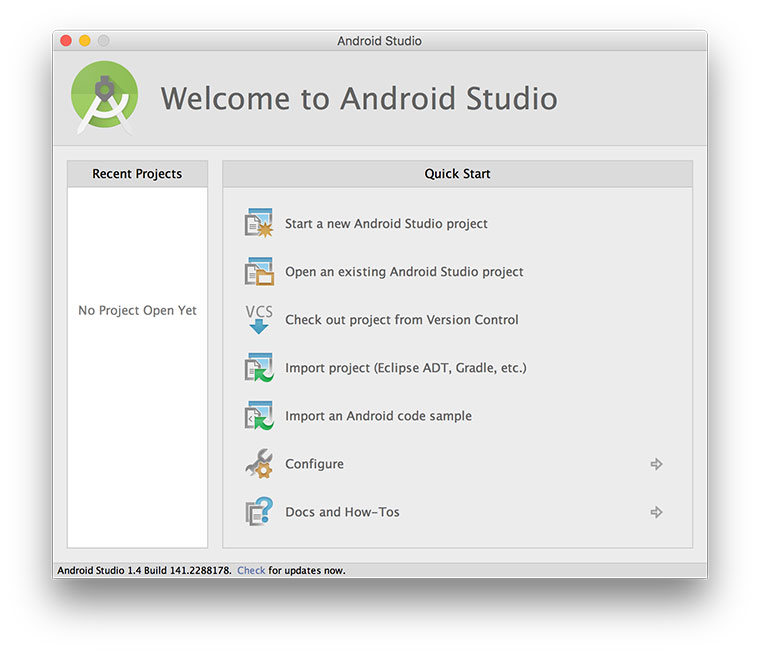
Task: Click the open existing project folder icon
Action: point(258,271)
